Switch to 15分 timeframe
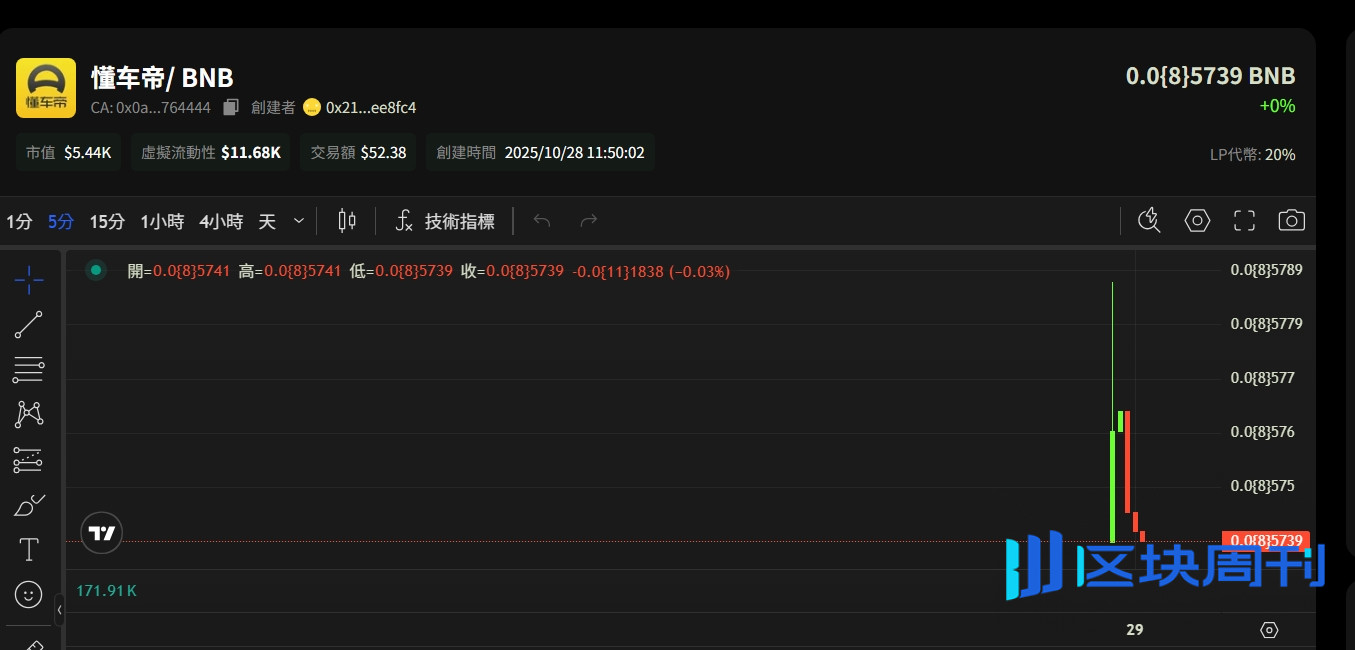Viewport: 1355px width, 650px height. point(107,222)
